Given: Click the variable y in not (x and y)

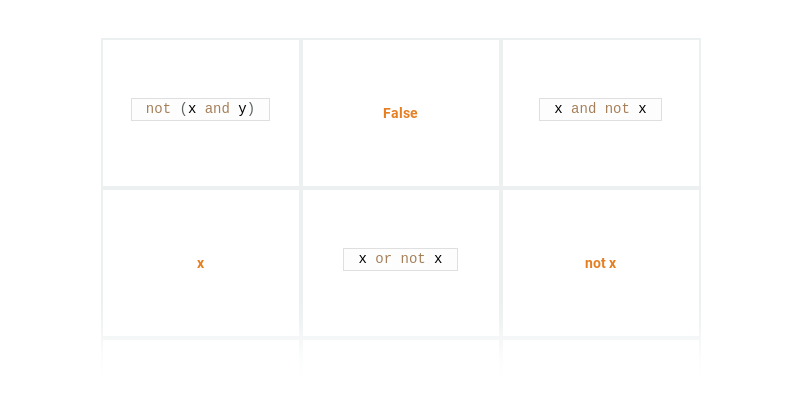Looking at the screenshot, I should click(242, 110).
